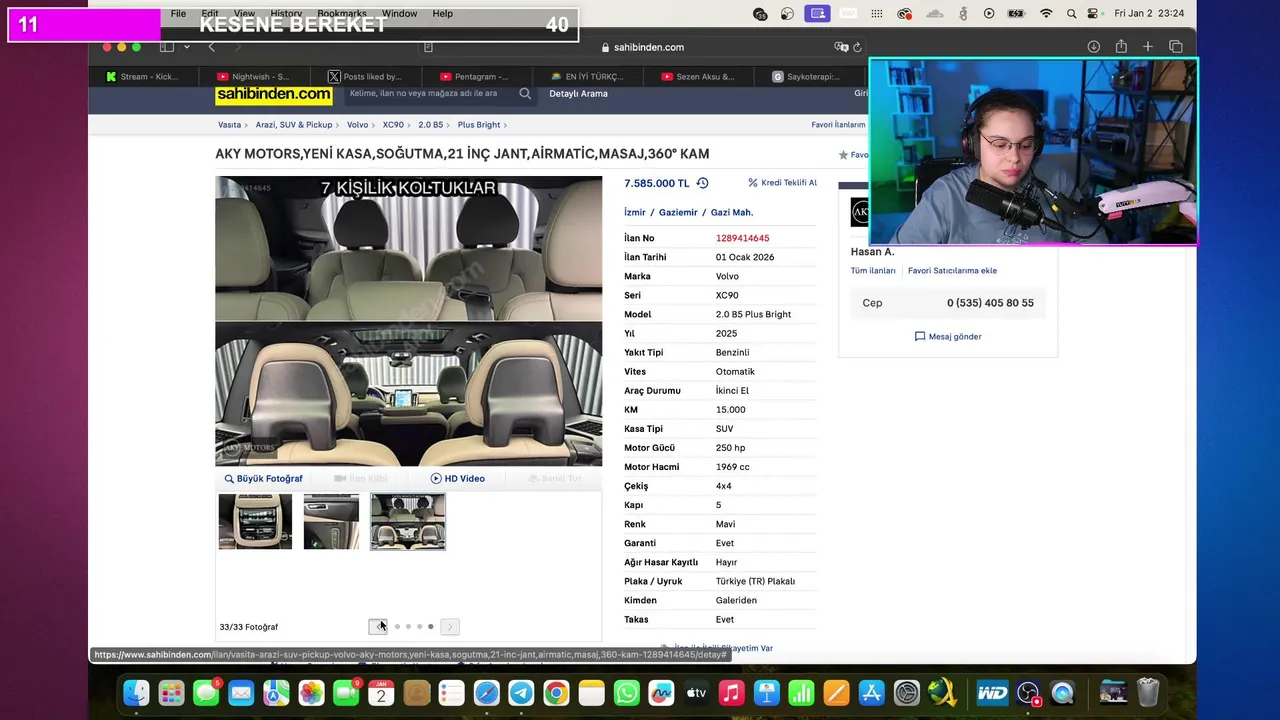Show the tab overview icon
Viewport: 1280px width, 720px height.
pos(1176,47)
